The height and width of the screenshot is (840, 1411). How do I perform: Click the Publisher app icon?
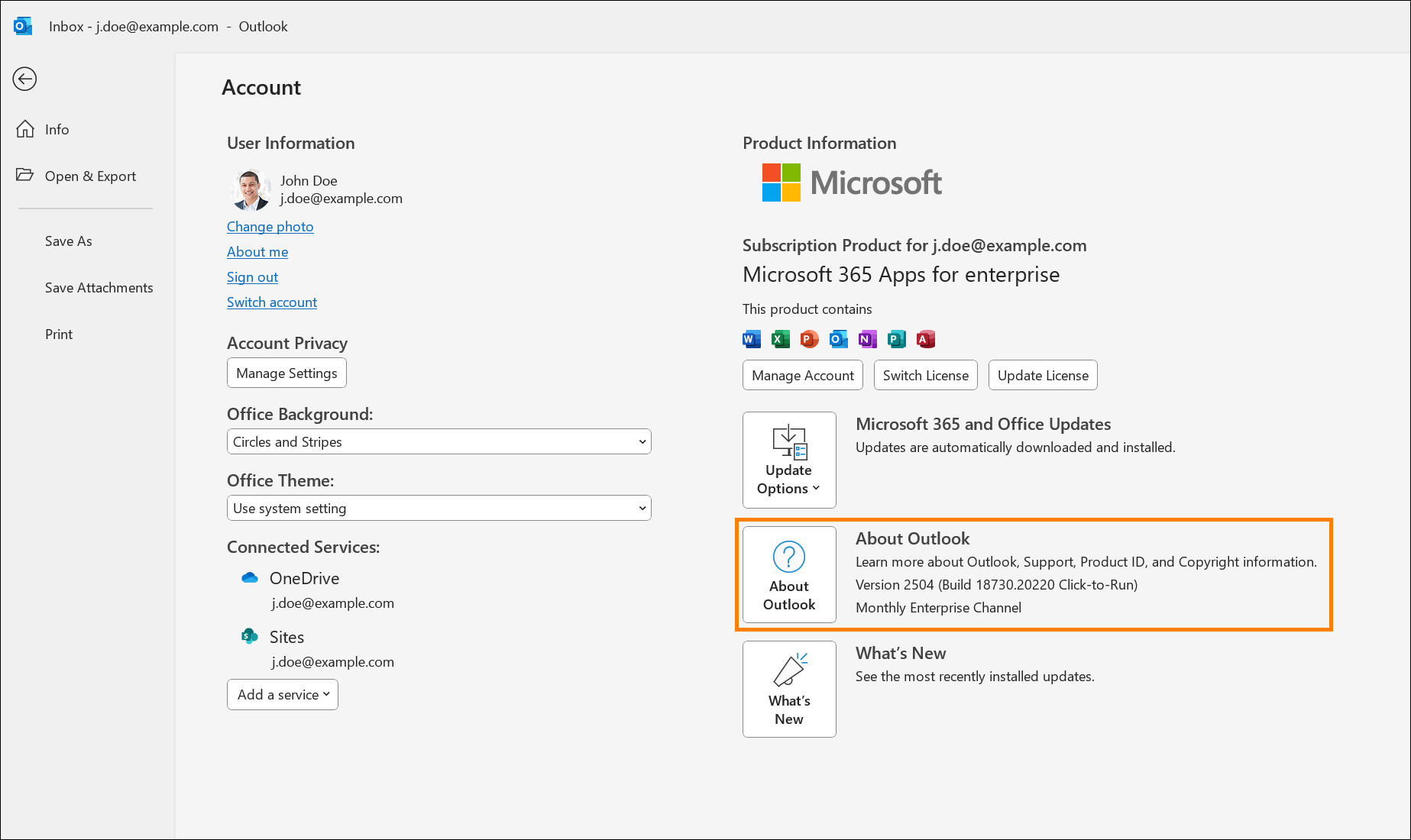tap(897, 339)
